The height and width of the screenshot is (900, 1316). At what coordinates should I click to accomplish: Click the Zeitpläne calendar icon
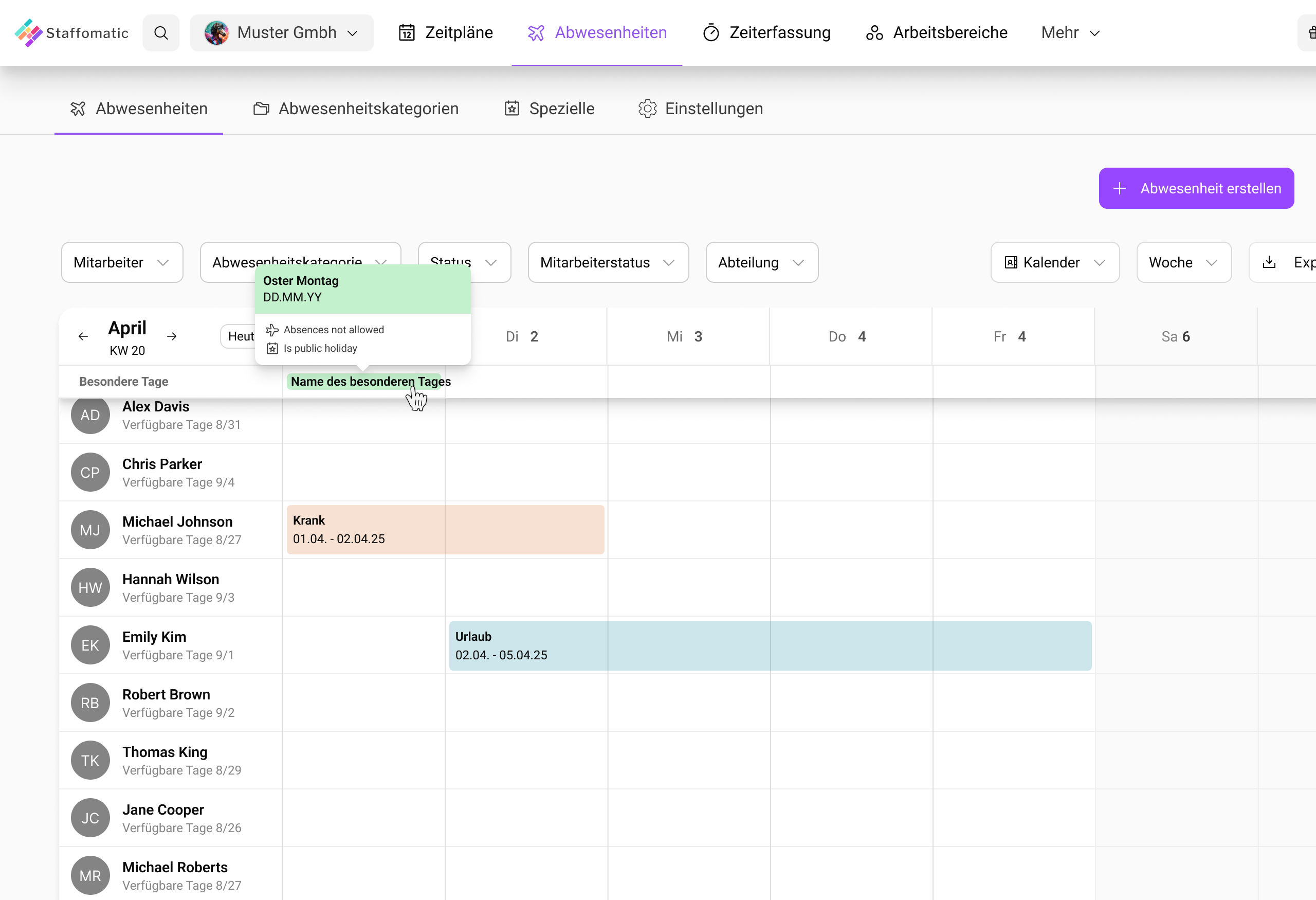(407, 32)
